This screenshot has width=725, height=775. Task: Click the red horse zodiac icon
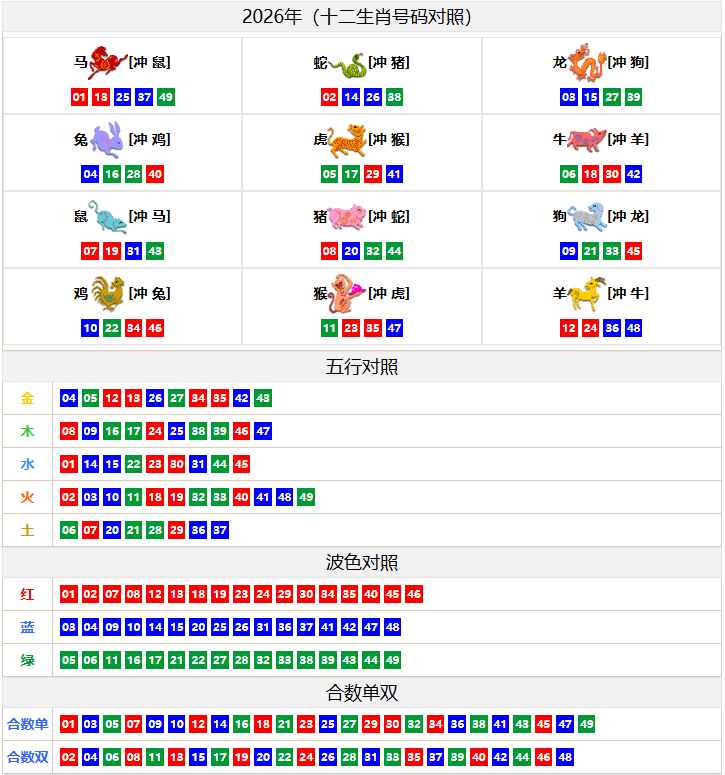point(107,63)
